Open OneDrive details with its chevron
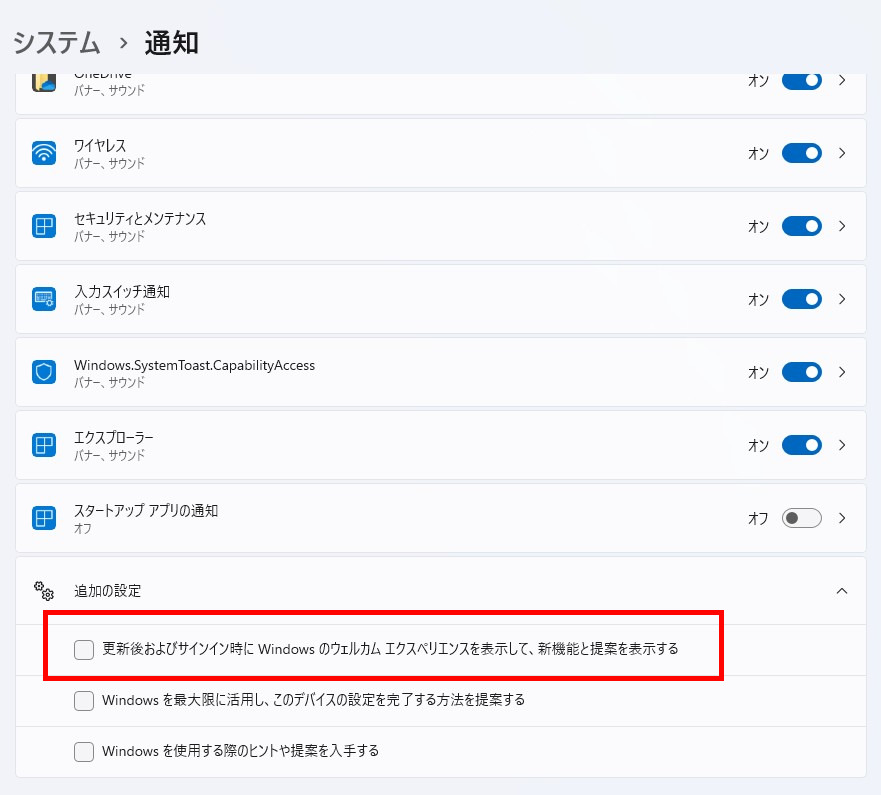The image size is (881, 795). (x=842, y=80)
